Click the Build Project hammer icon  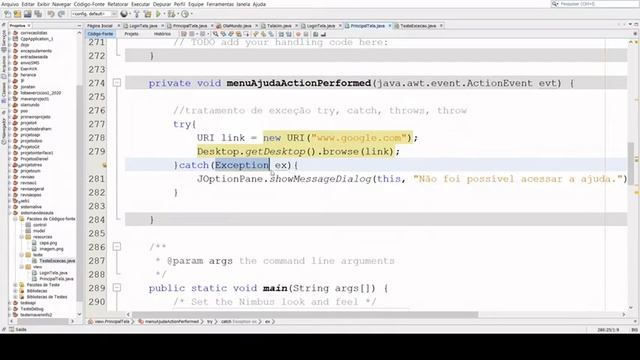137,14
